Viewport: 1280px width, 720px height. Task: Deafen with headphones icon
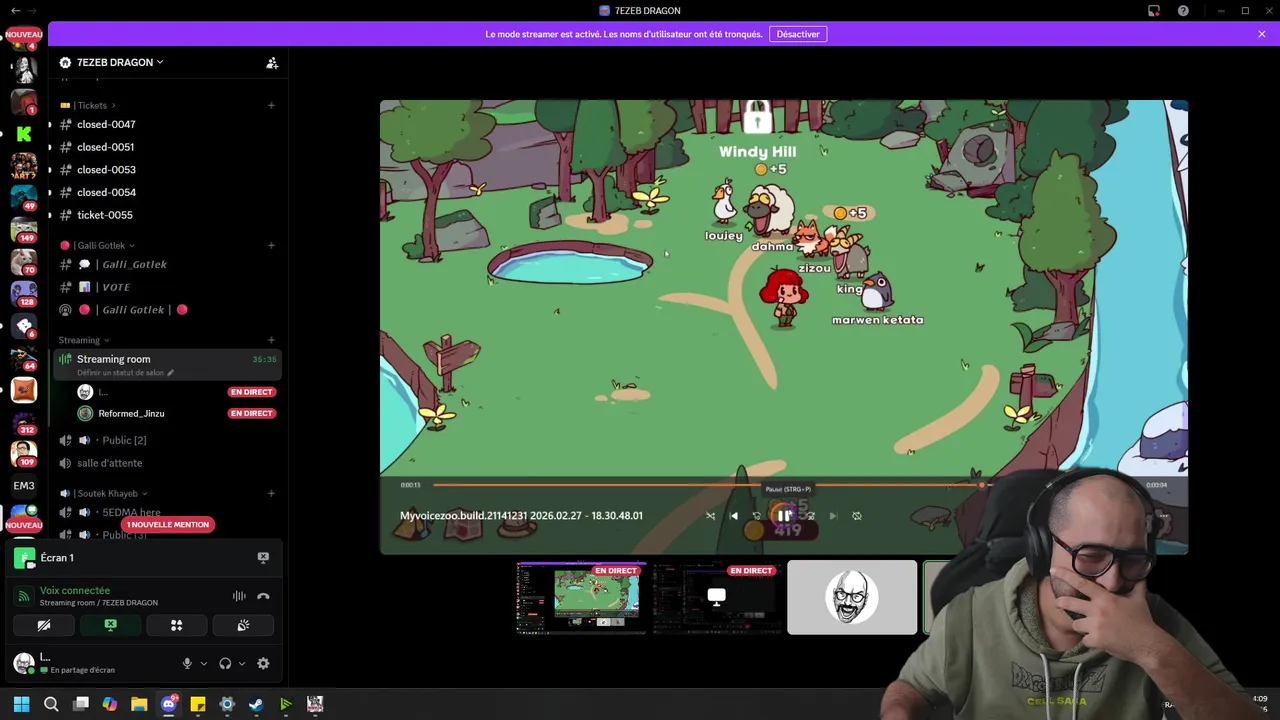[x=225, y=663]
